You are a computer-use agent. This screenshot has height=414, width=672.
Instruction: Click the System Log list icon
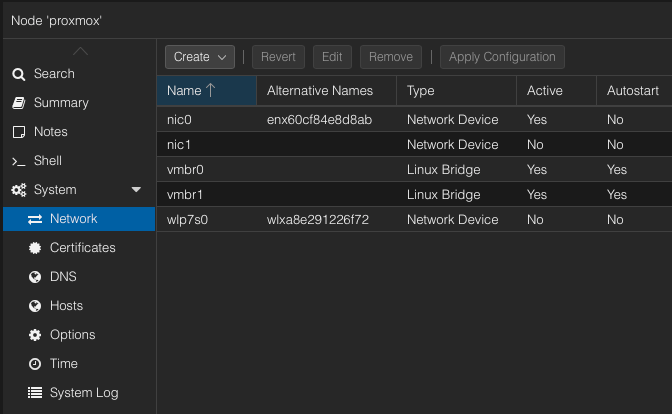click(x=35, y=393)
